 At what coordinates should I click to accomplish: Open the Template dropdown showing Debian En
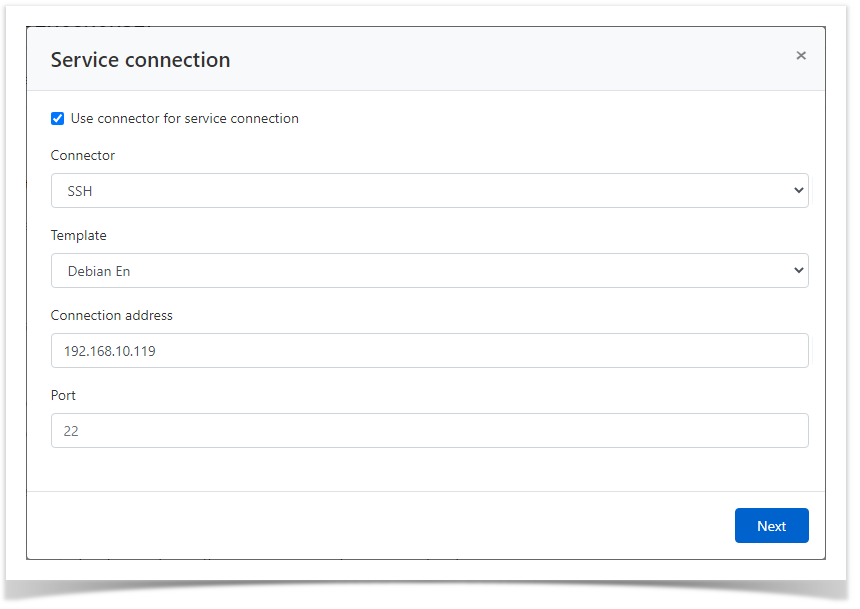[x=429, y=271]
